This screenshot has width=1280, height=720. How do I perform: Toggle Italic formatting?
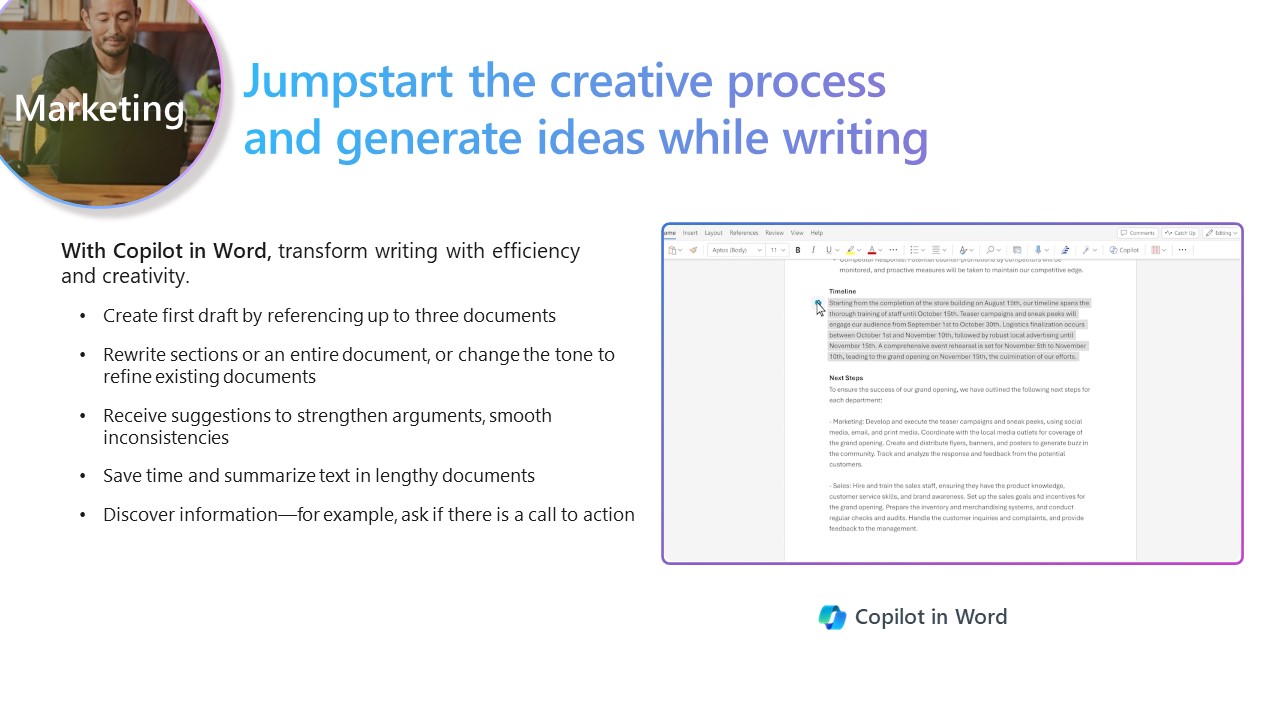(x=813, y=250)
